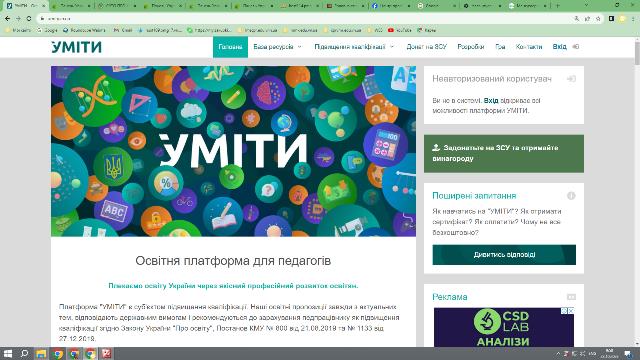Open the Контакти menu item

click(529, 47)
